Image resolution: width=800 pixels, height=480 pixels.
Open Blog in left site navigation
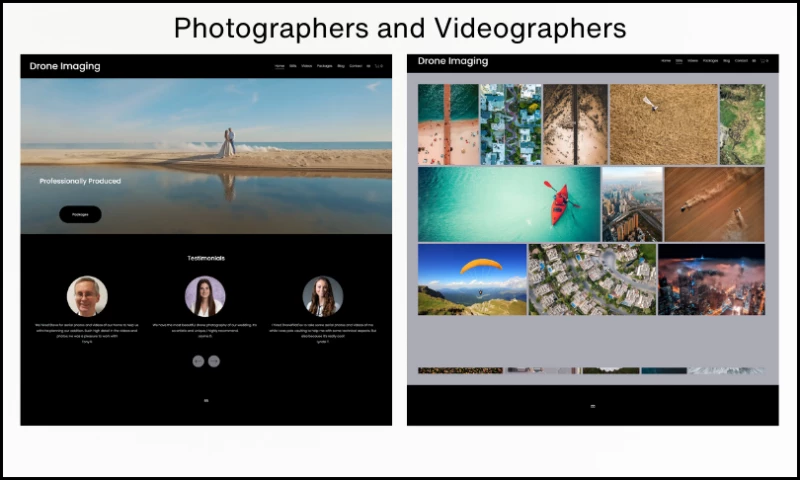tap(341, 66)
